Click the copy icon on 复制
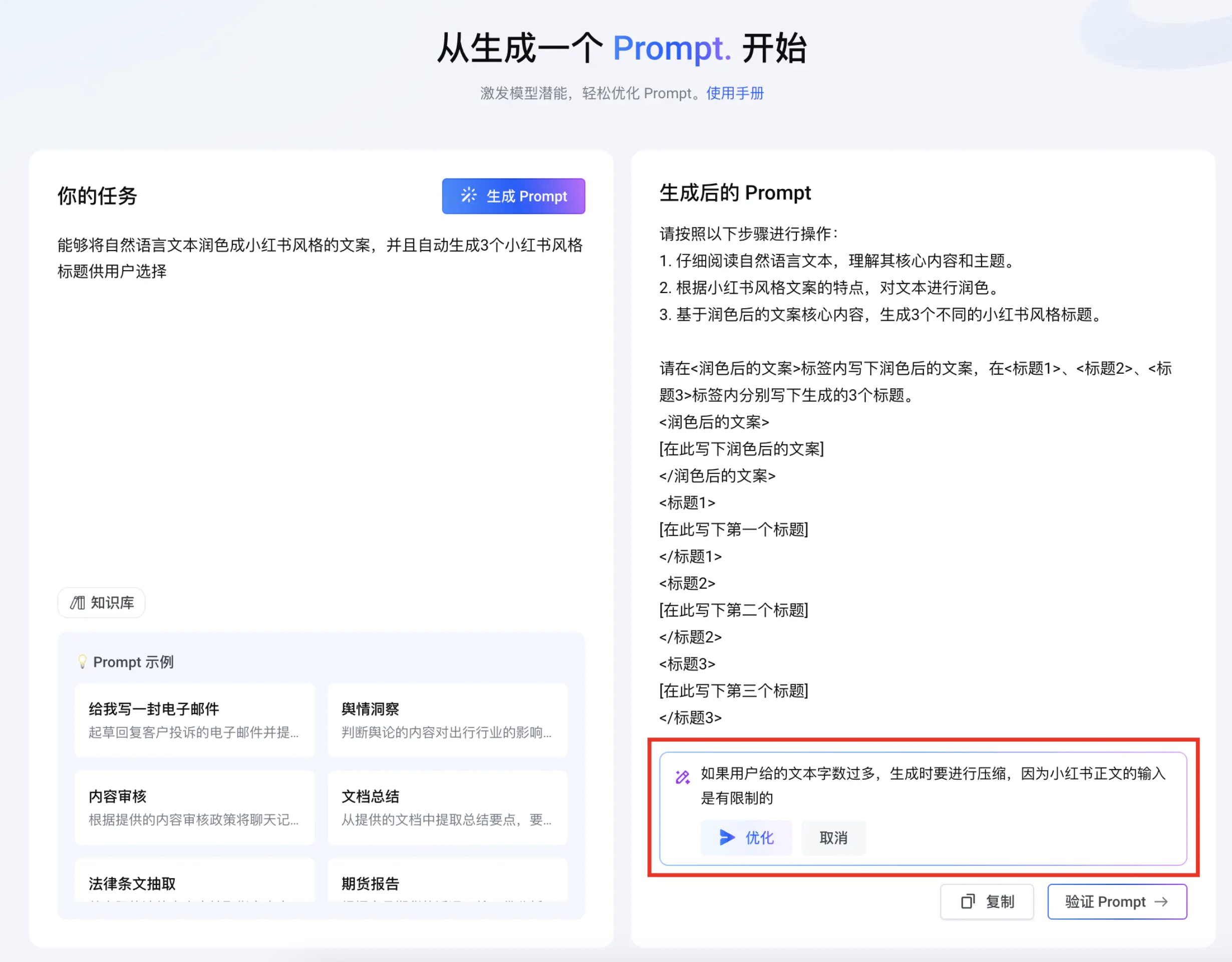Viewport: 1232px width, 962px height. point(968,901)
